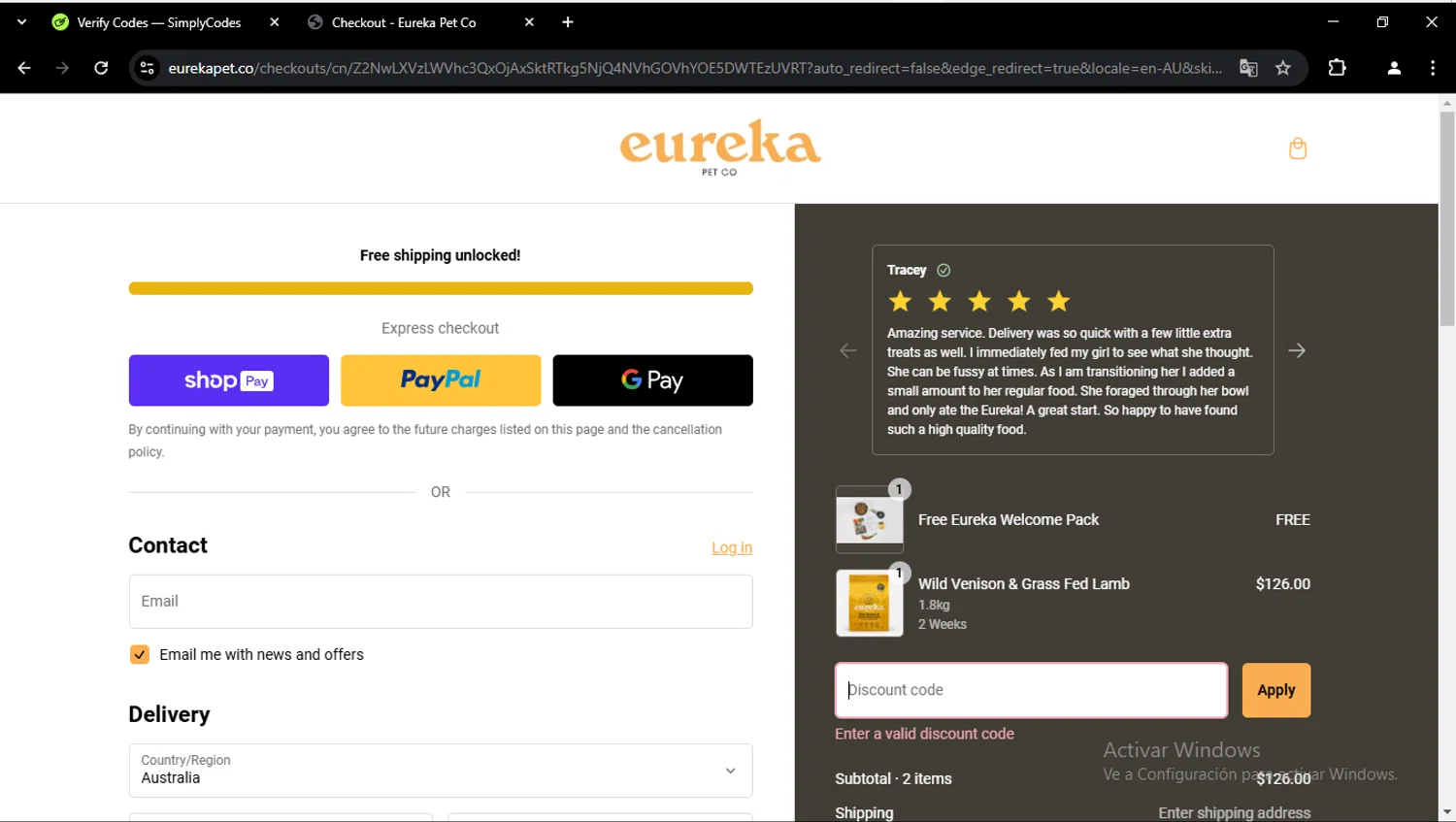The image size is (1456, 822).
Task: Click the Contact heading
Action: 168,545
